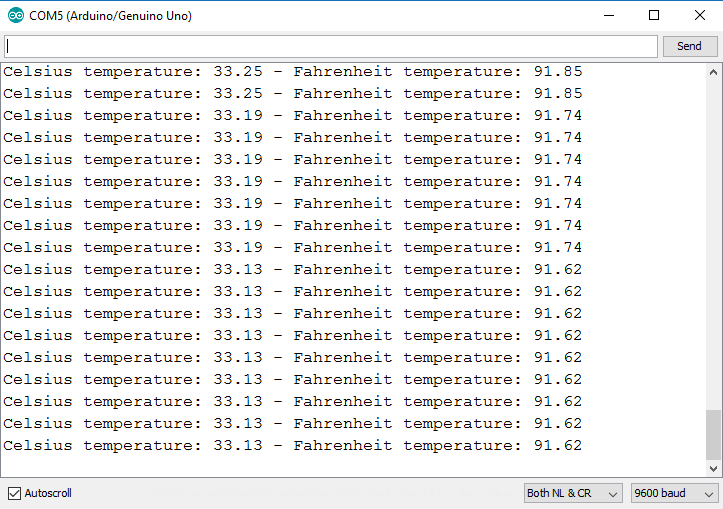Image resolution: width=723 pixels, height=509 pixels.
Task: Click the Arduino logo in the title bar
Action: pyautogui.click(x=16, y=15)
